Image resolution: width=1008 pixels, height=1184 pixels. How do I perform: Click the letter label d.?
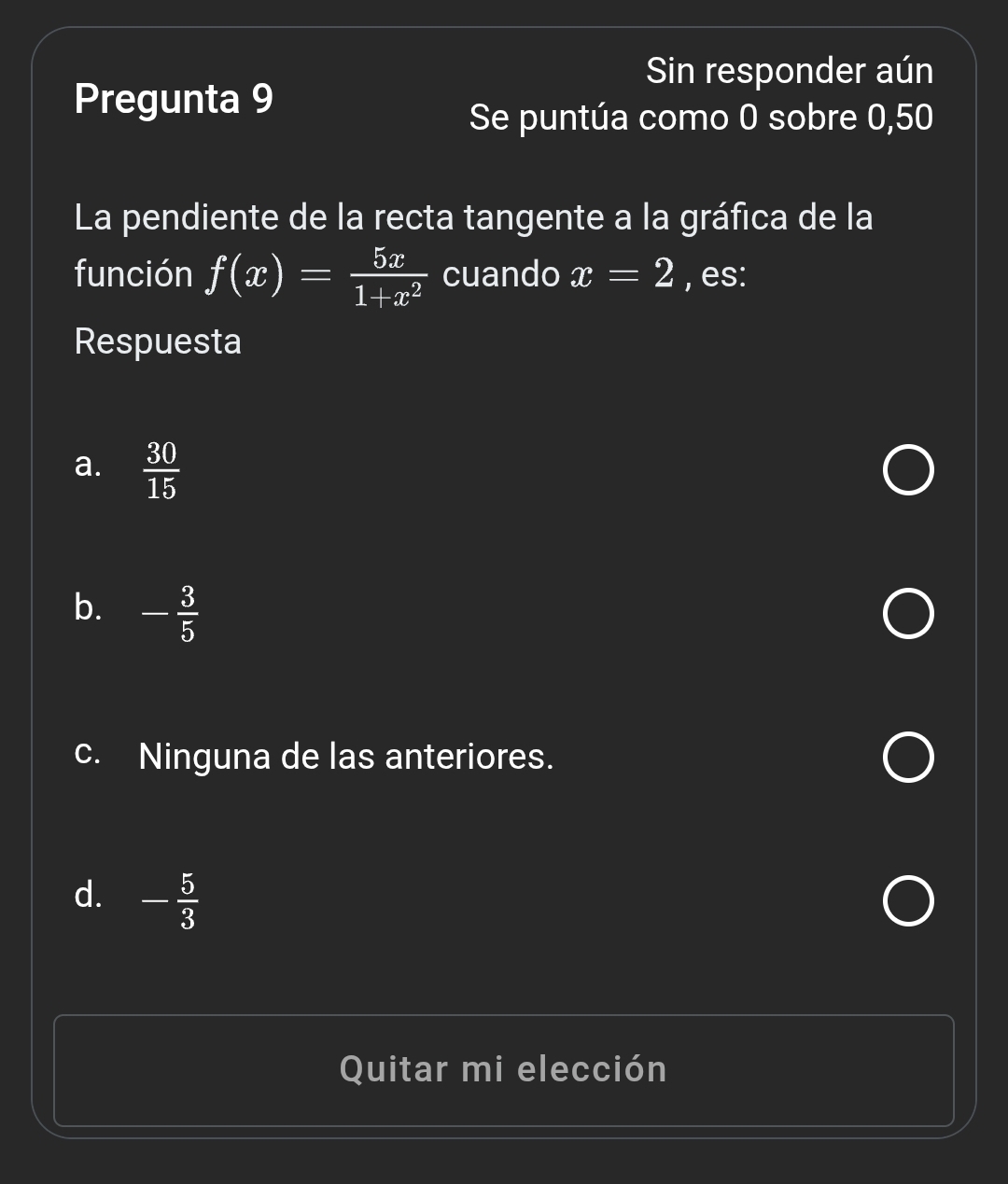point(87,895)
